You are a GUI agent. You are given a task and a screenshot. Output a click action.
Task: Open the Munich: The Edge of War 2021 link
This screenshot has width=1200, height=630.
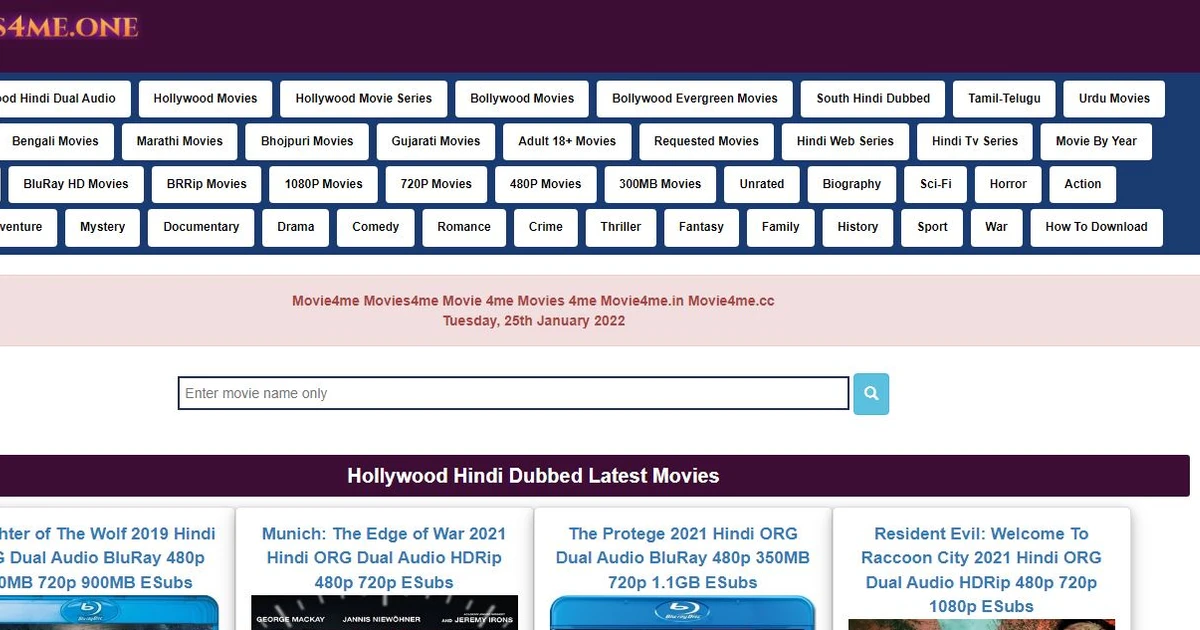[x=383, y=557]
